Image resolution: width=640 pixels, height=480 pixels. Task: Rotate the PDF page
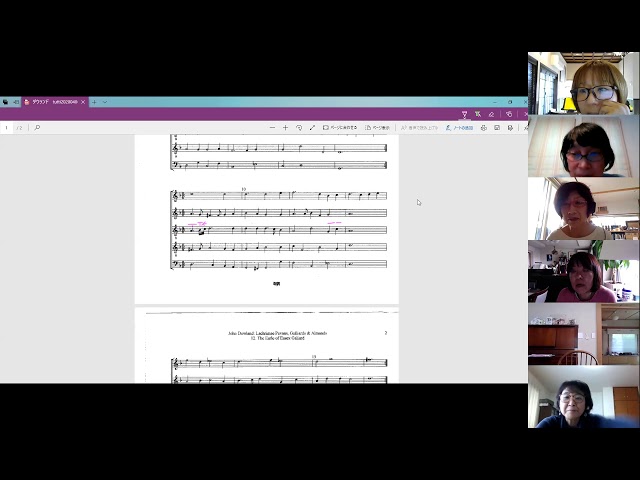coord(299,128)
